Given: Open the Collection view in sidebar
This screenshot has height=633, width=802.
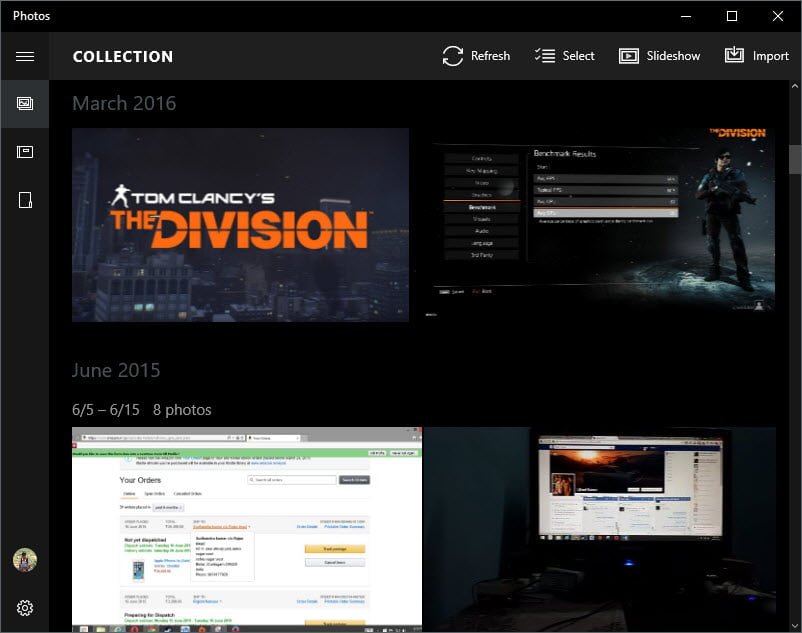Looking at the screenshot, I should (x=24, y=103).
